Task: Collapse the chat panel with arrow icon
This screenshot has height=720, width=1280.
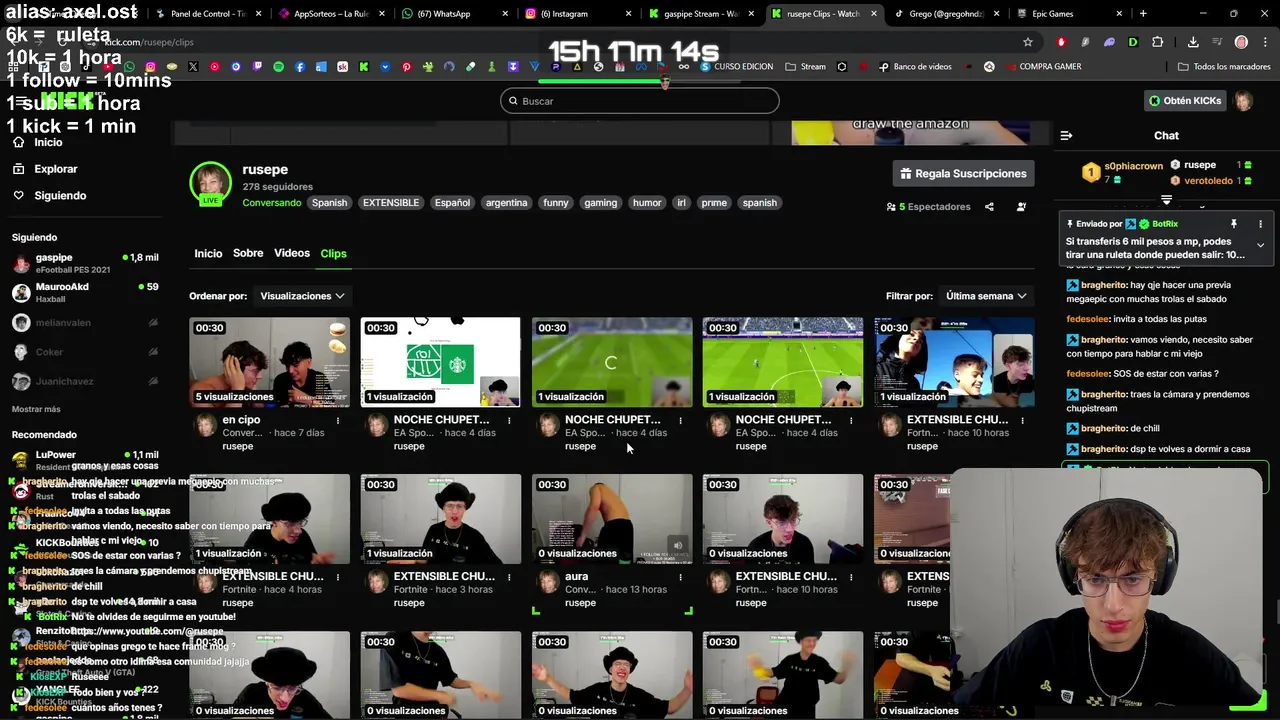Action: pyautogui.click(x=1066, y=135)
